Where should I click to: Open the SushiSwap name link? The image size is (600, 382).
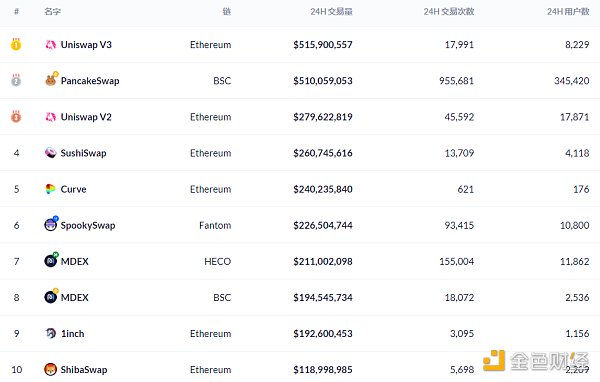(x=83, y=153)
